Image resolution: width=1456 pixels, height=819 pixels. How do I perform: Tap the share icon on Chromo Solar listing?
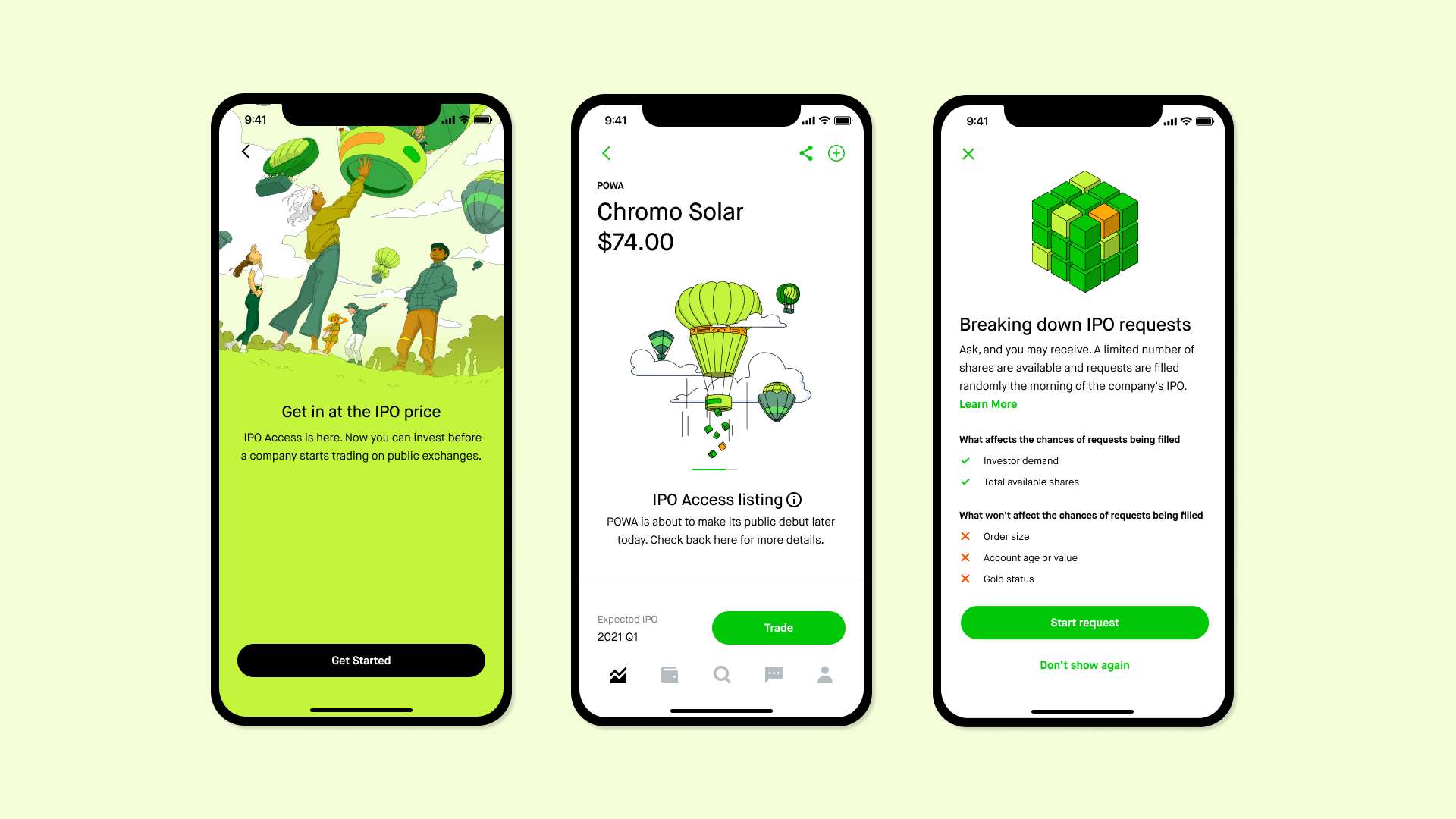click(806, 153)
